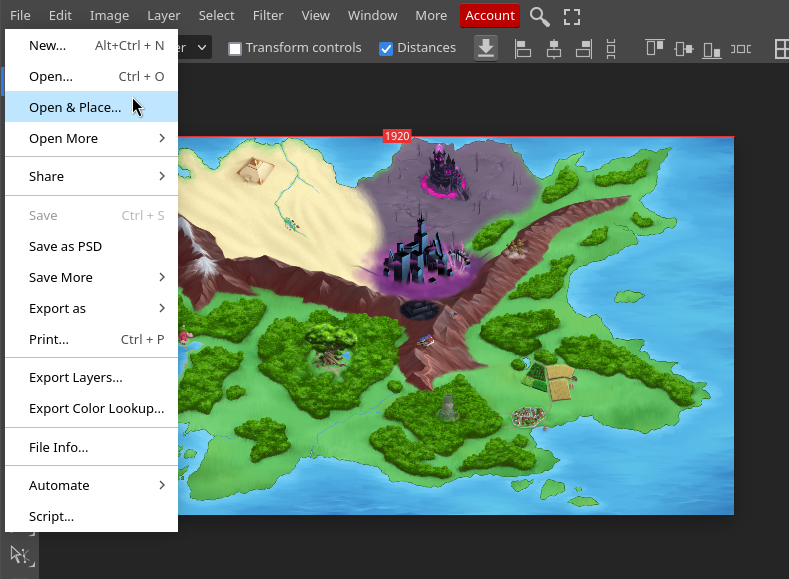Image resolution: width=789 pixels, height=579 pixels.
Task: Align left edges icon
Action: tap(522, 48)
